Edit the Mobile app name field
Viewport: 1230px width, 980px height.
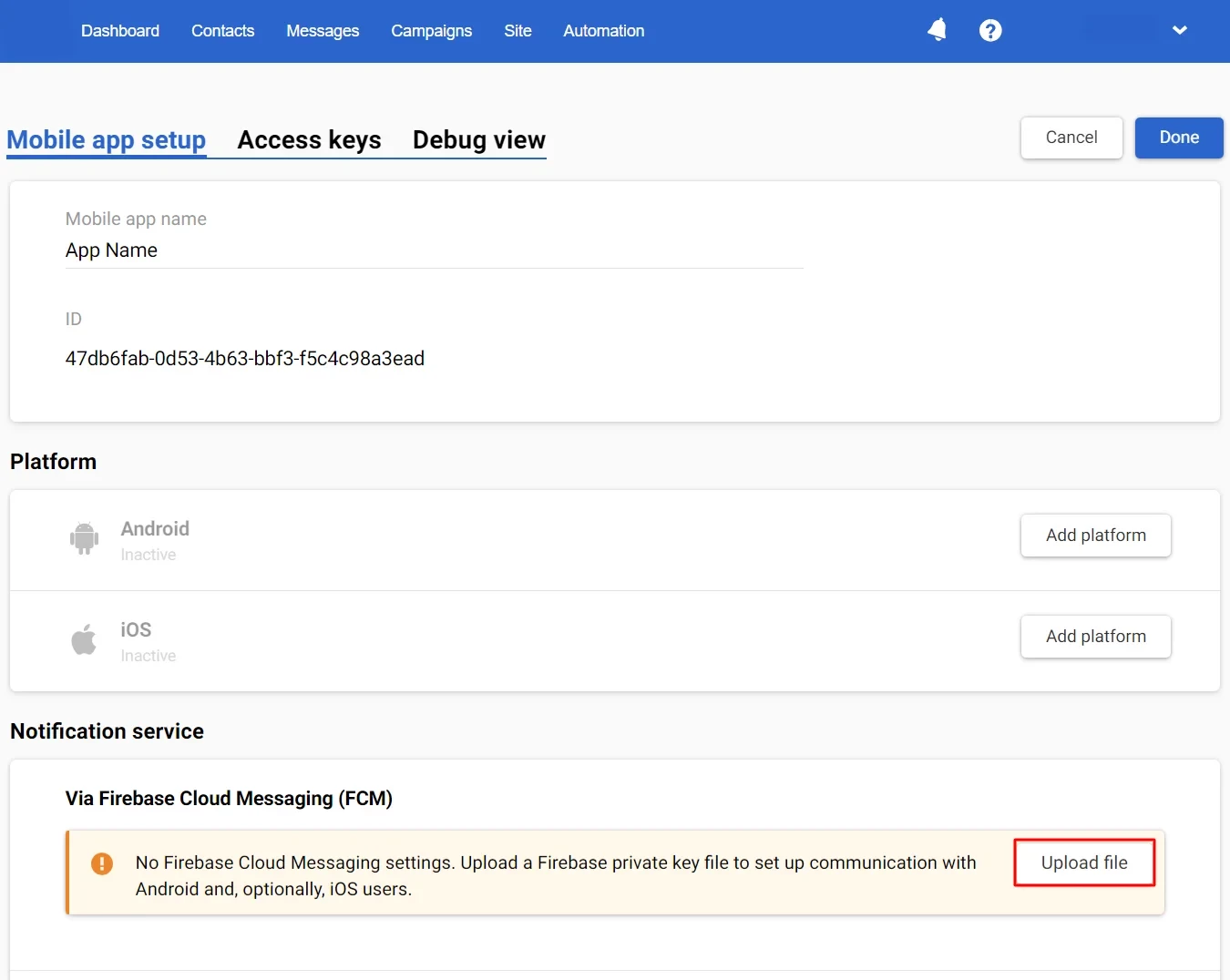[434, 250]
